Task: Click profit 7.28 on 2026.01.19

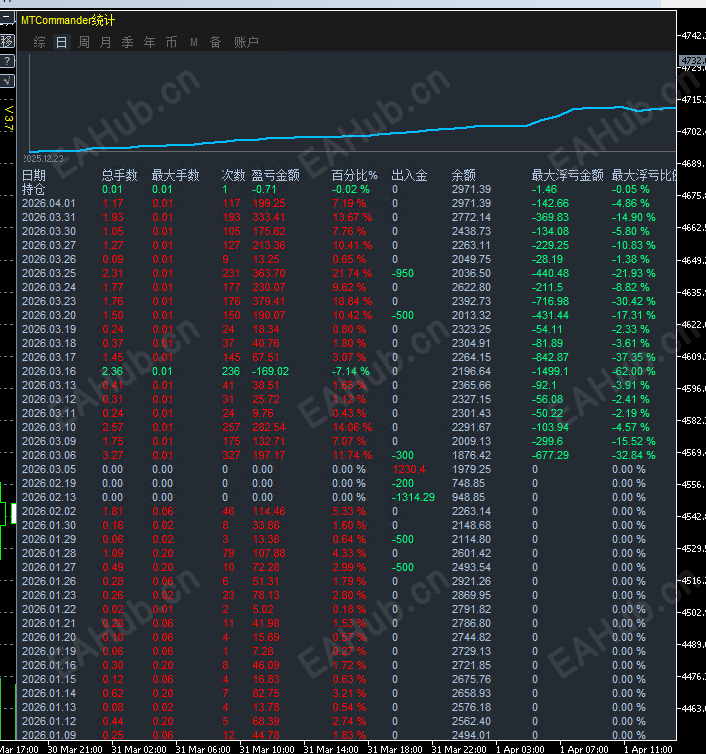Action: point(263,651)
